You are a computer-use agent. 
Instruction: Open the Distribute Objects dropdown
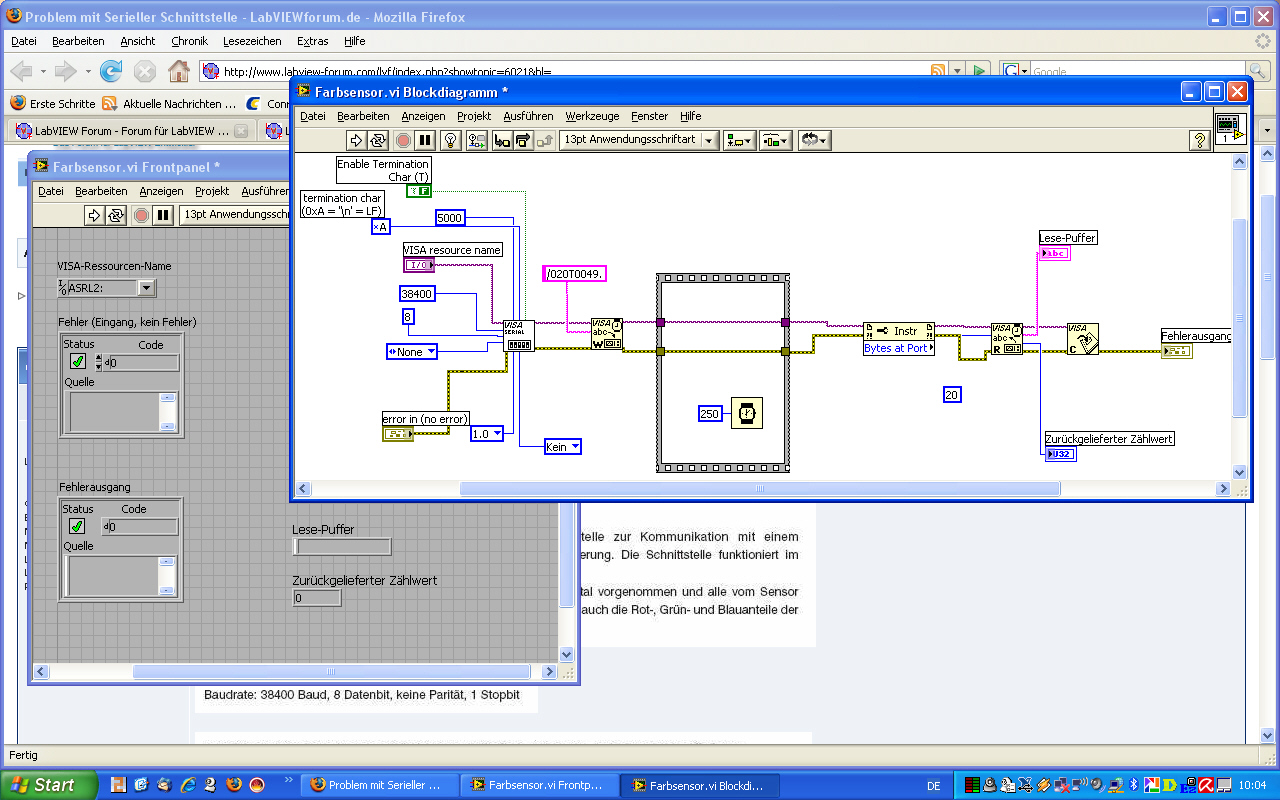[776, 140]
